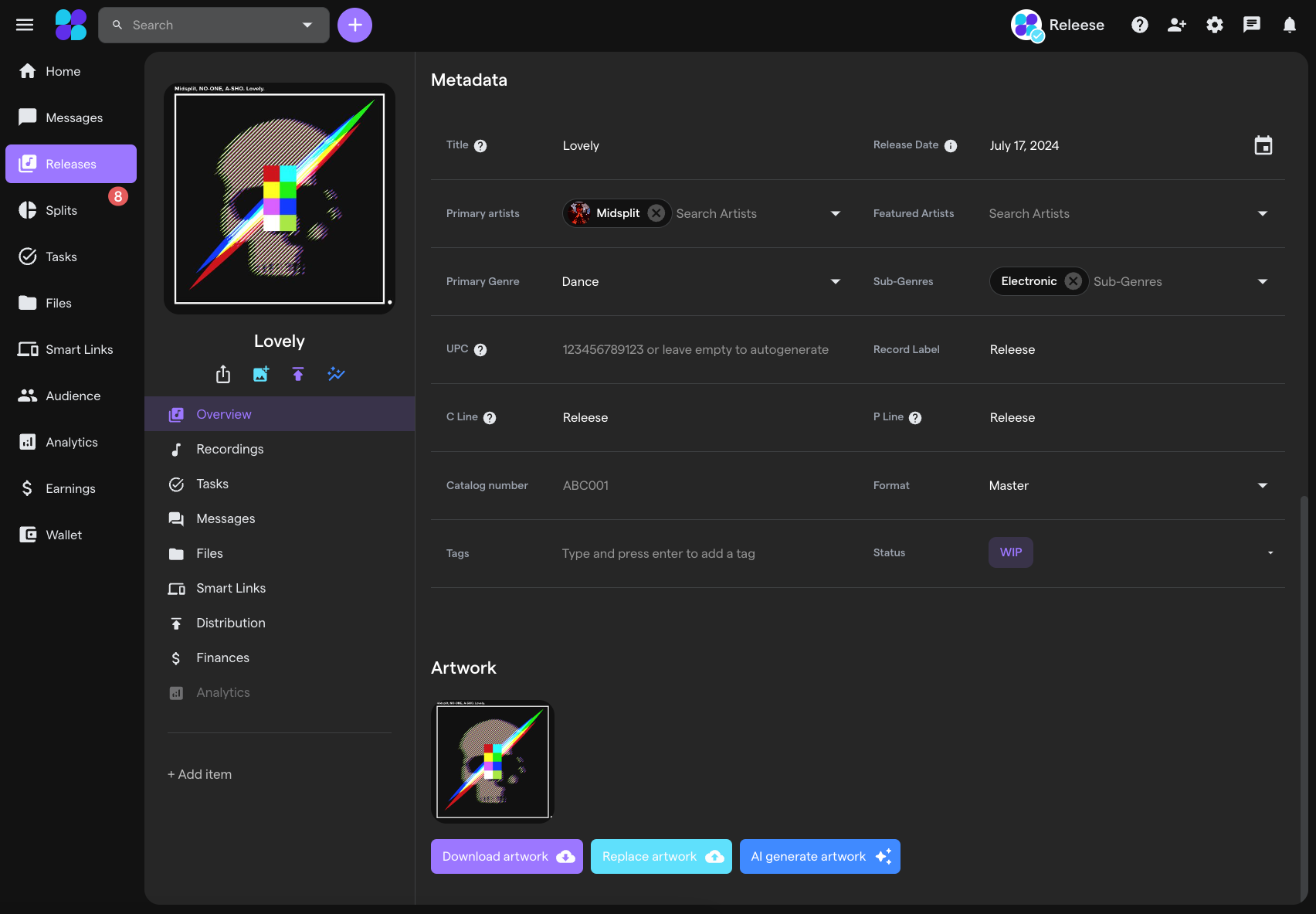
Task: Click the share release icon under Lovely
Action: point(223,374)
